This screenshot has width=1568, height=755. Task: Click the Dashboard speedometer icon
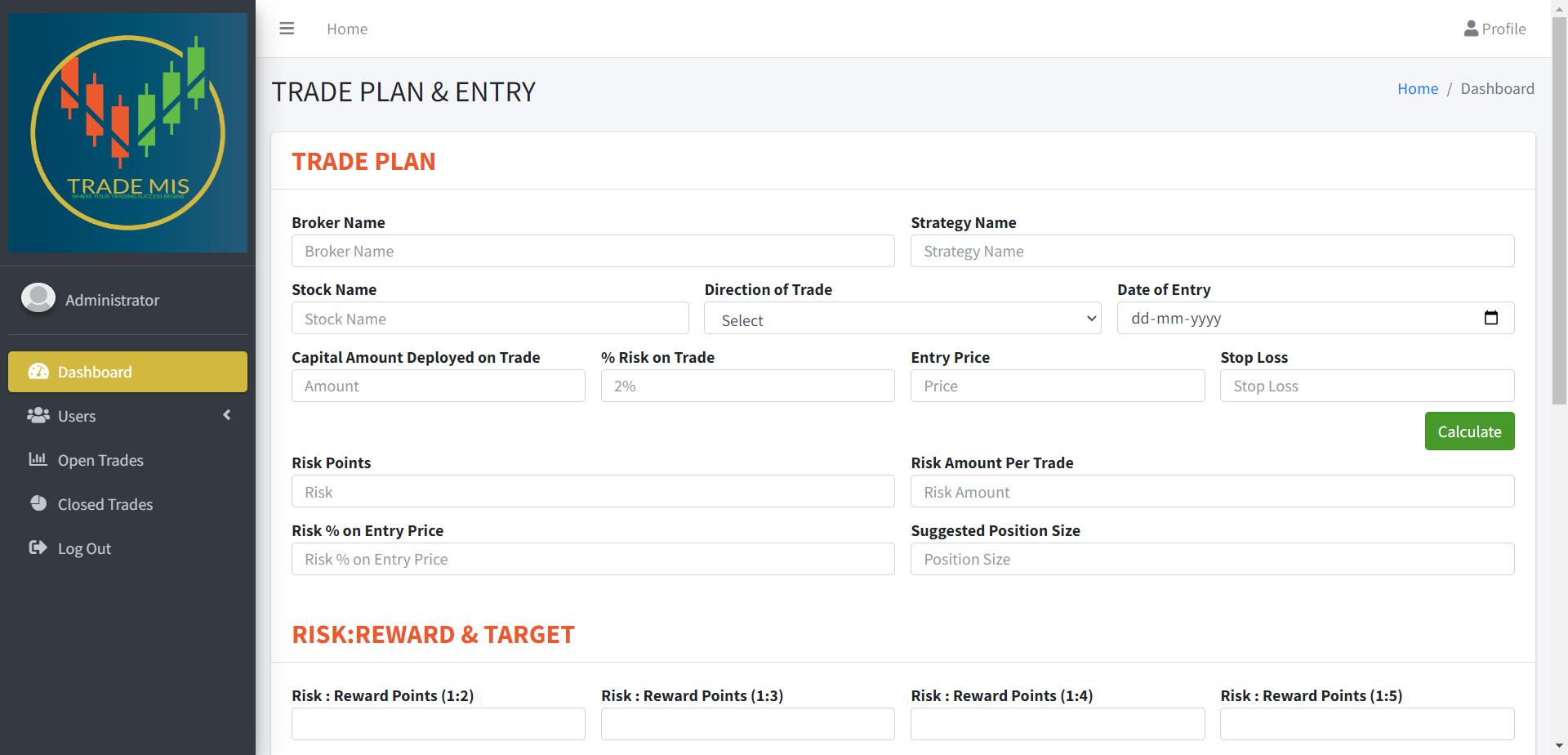pyautogui.click(x=38, y=372)
